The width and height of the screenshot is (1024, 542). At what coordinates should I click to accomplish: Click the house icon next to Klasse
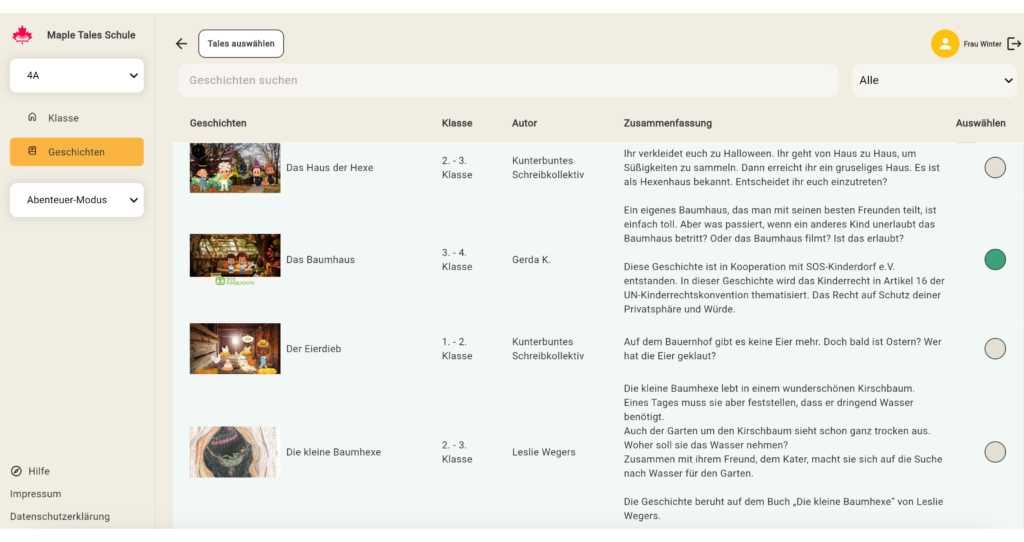tap(32, 118)
